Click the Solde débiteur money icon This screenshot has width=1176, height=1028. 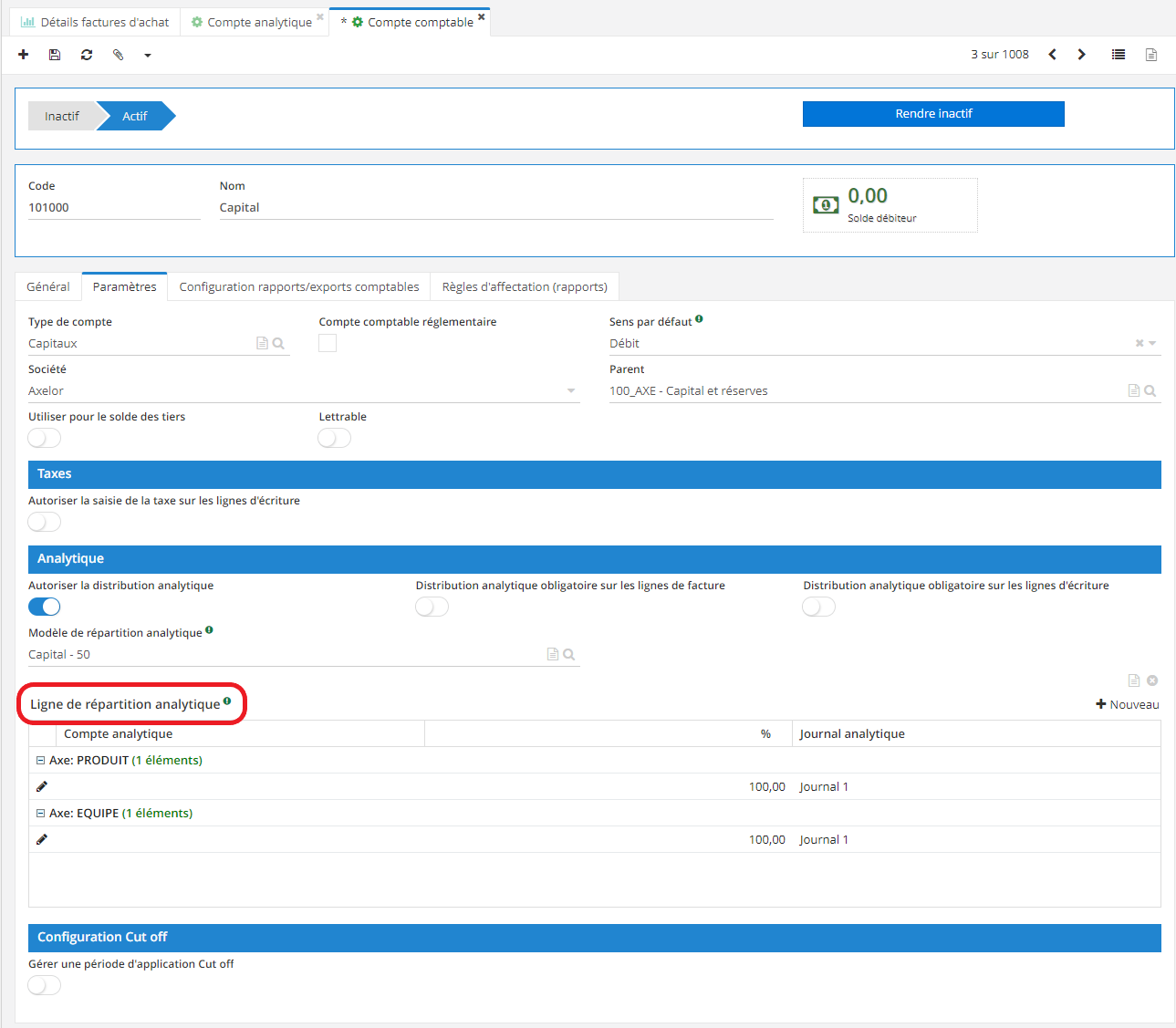click(x=826, y=205)
